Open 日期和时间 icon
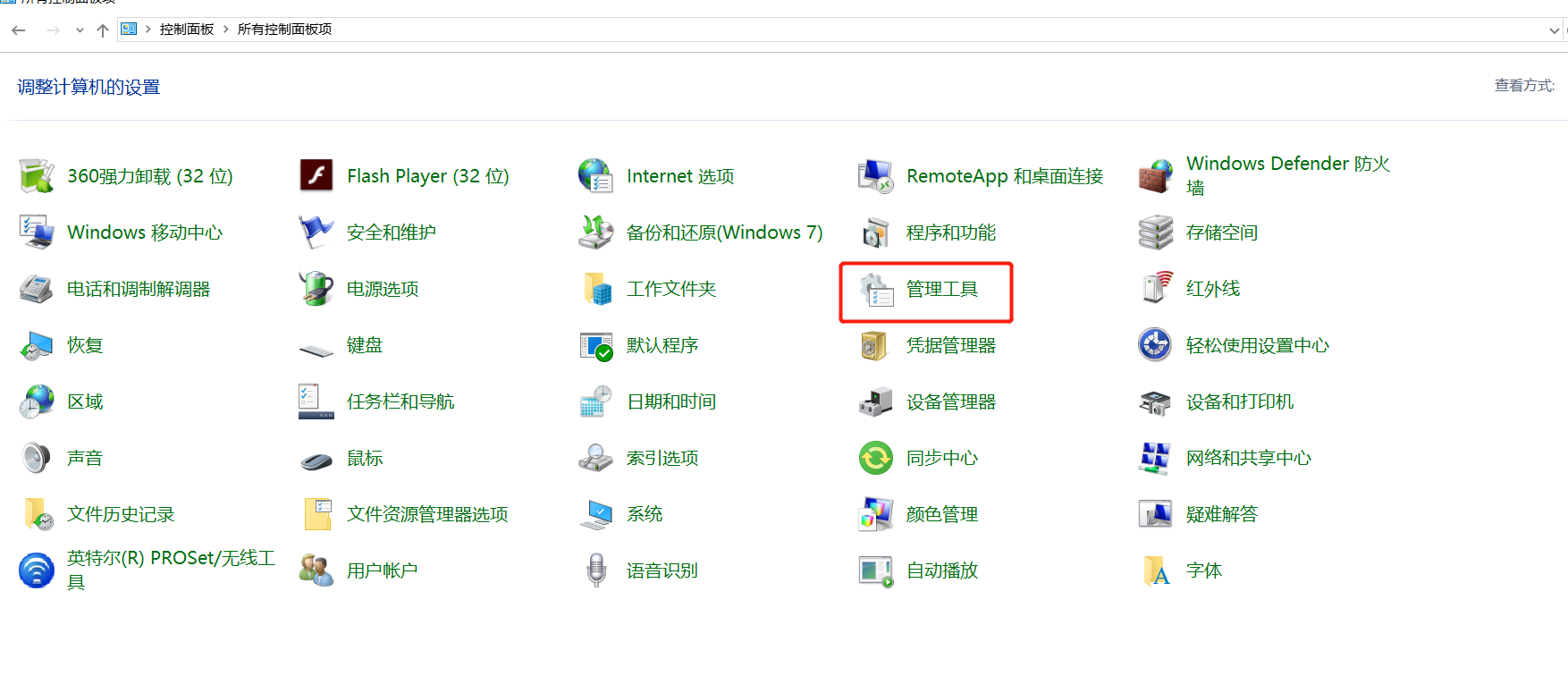The height and width of the screenshot is (676, 1568). coord(595,401)
